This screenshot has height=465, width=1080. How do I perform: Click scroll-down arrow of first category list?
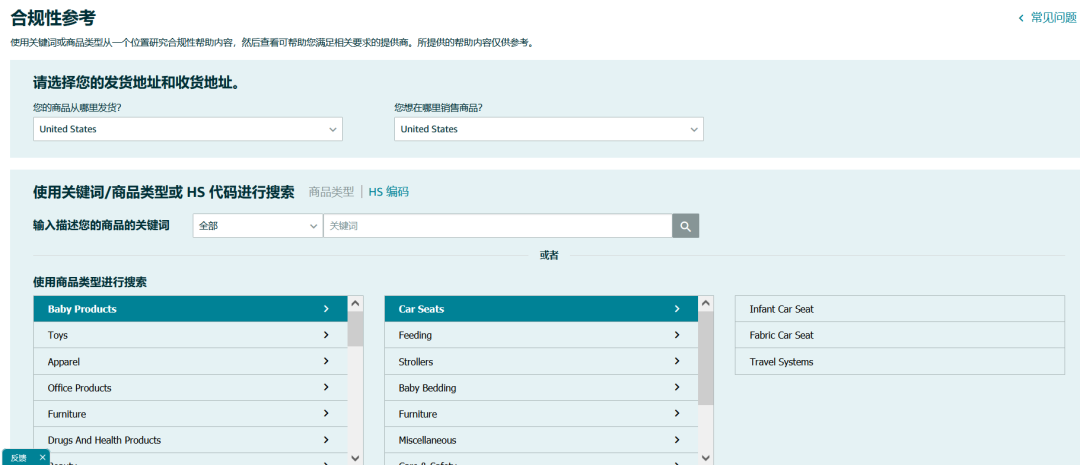tap(355, 457)
